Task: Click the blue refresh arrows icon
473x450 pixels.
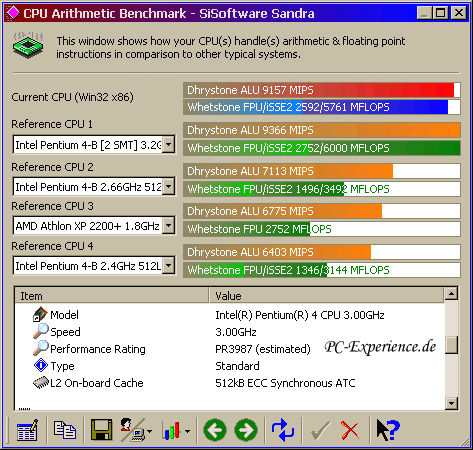Action: [283, 430]
